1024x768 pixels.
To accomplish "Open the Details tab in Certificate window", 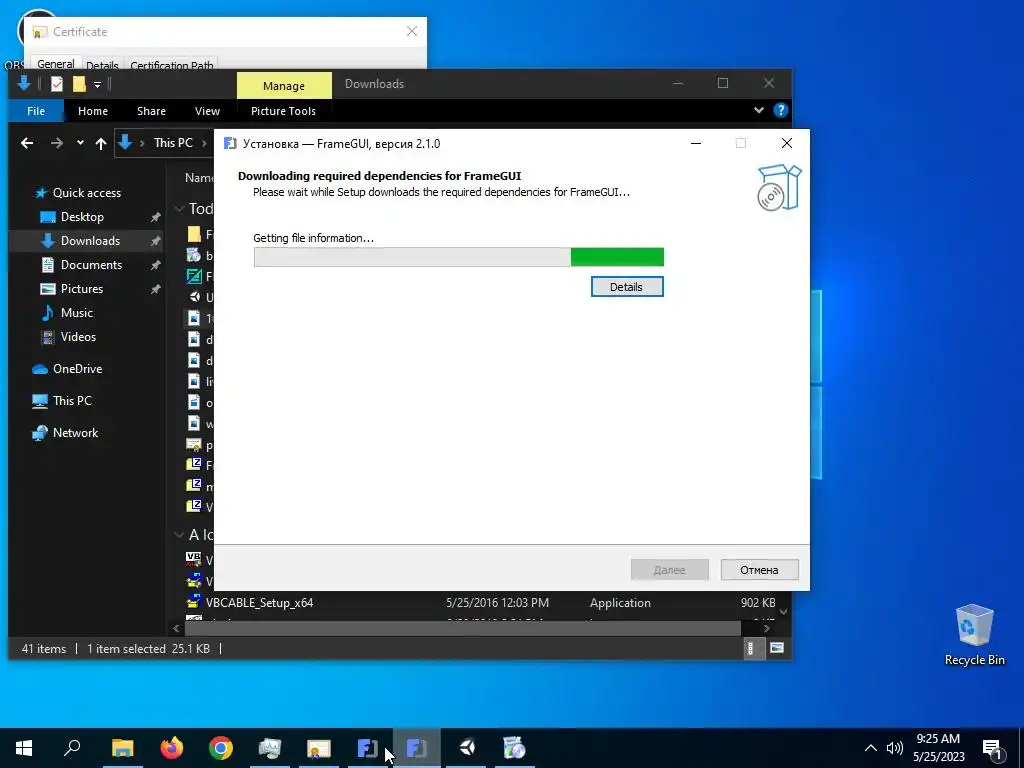I will (x=102, y=65).
